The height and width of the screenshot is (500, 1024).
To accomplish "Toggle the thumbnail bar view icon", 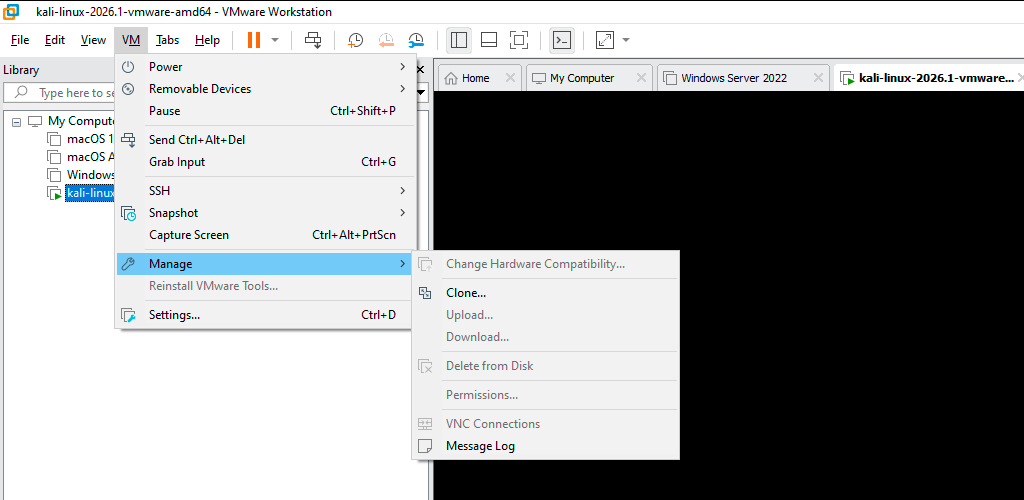I will [489, 40].
